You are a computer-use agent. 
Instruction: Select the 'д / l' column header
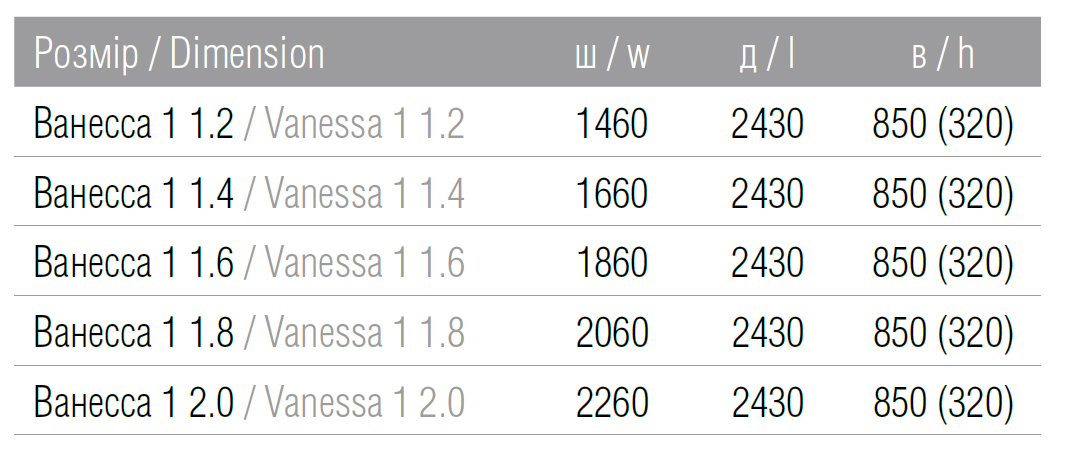(x=767, y=55)
